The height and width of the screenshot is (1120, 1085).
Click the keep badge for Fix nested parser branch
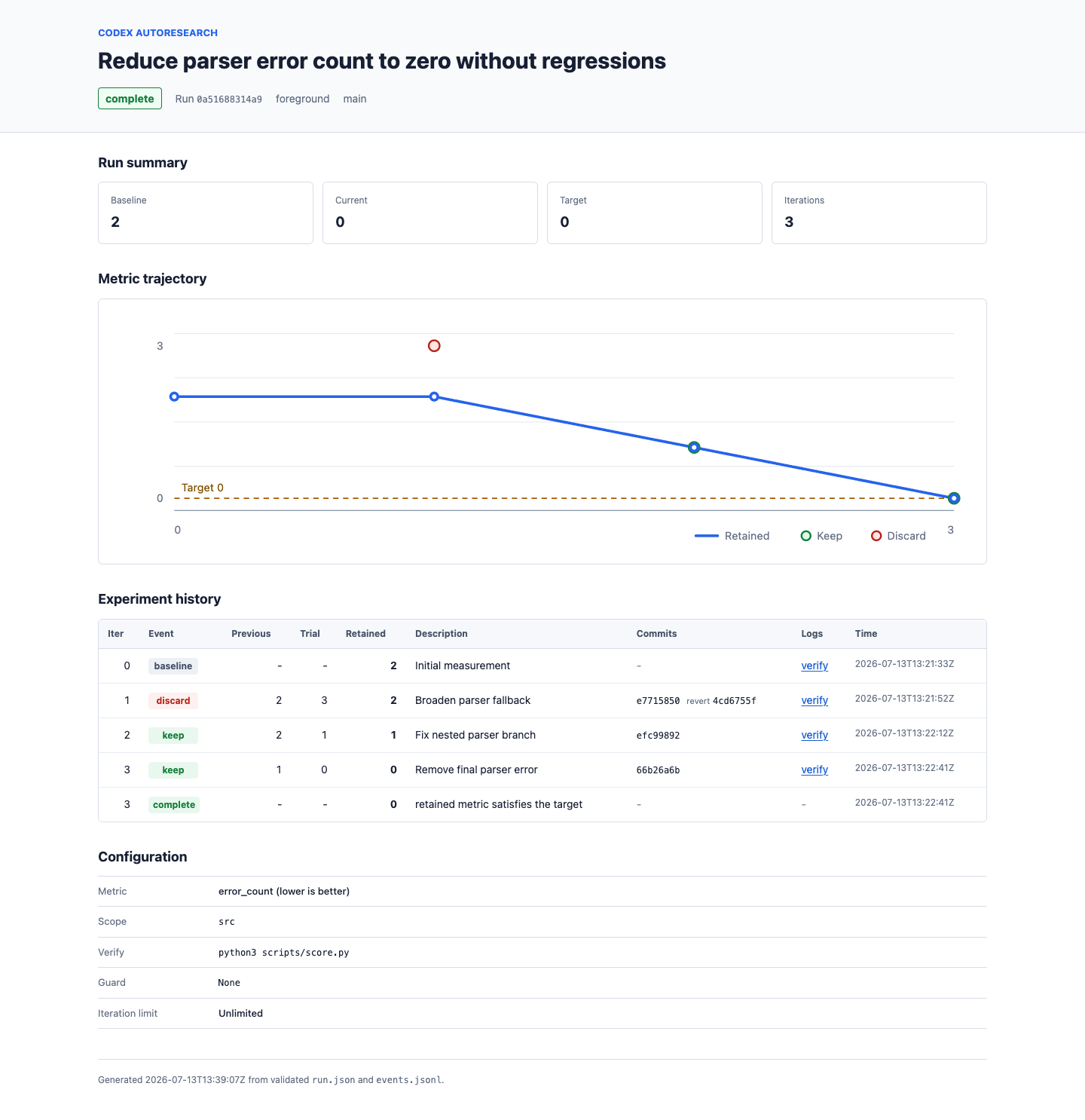pos(173,736)
